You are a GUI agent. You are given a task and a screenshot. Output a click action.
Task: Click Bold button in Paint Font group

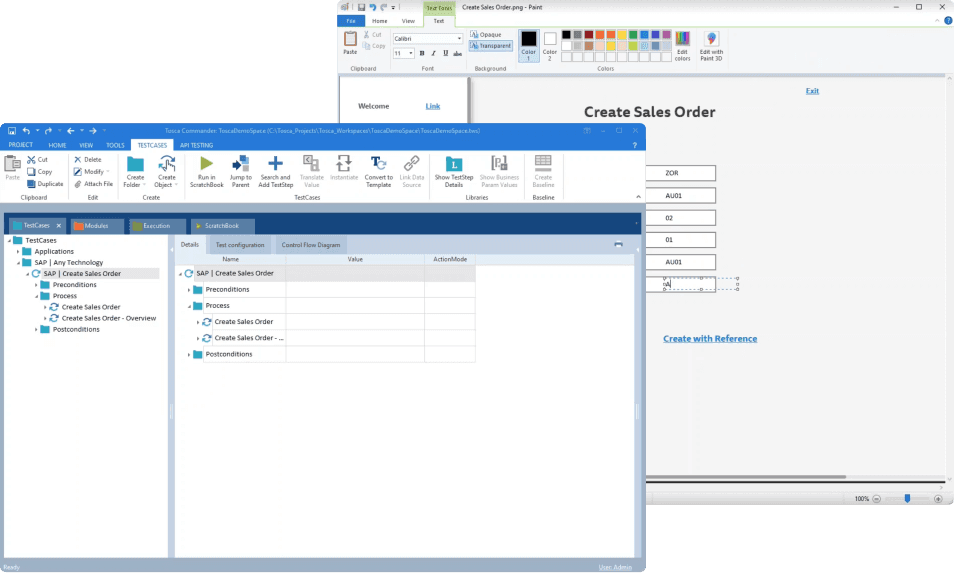point(422,54)
